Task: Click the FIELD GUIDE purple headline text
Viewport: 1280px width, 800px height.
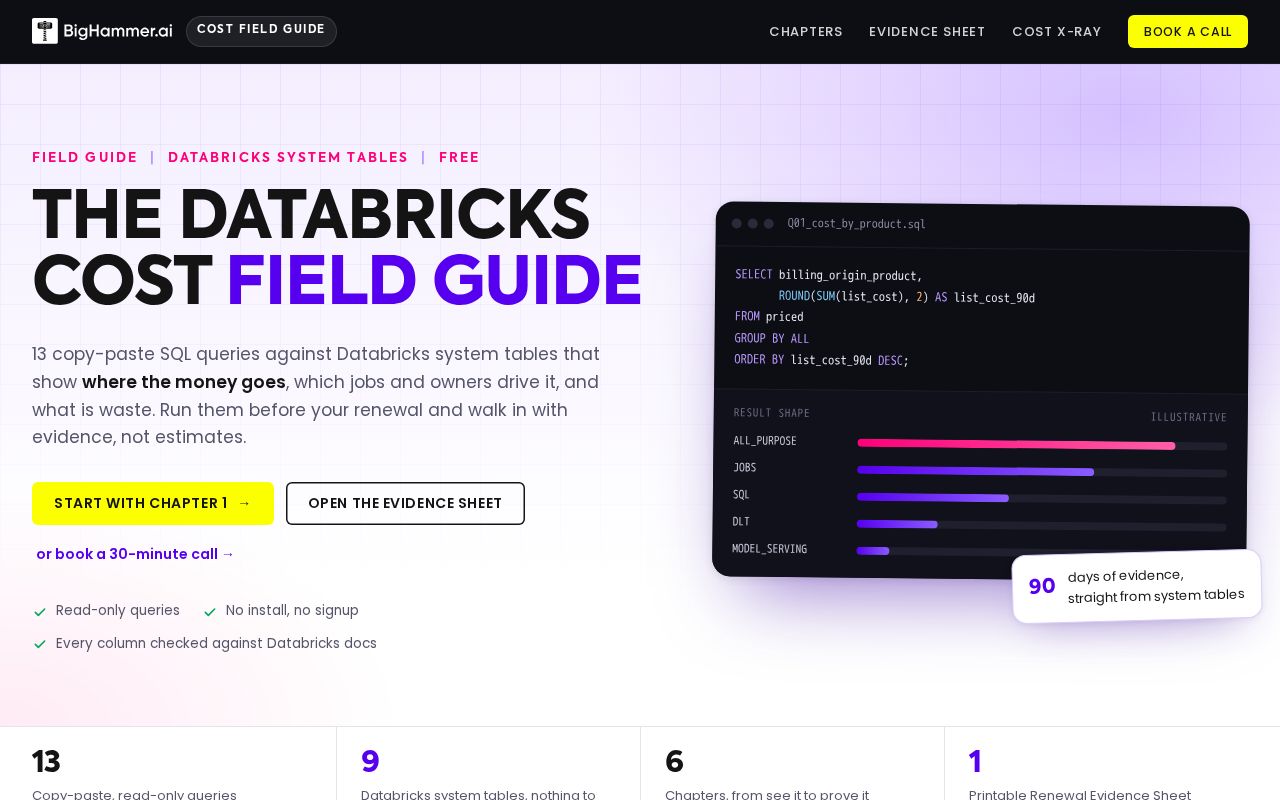Action: [x=434, y=281]
